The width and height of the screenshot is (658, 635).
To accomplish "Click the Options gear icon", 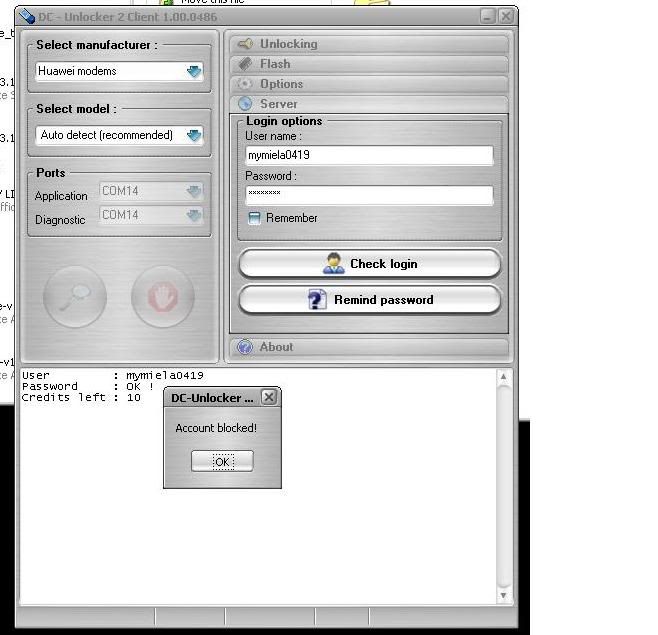I will point(245,84).
